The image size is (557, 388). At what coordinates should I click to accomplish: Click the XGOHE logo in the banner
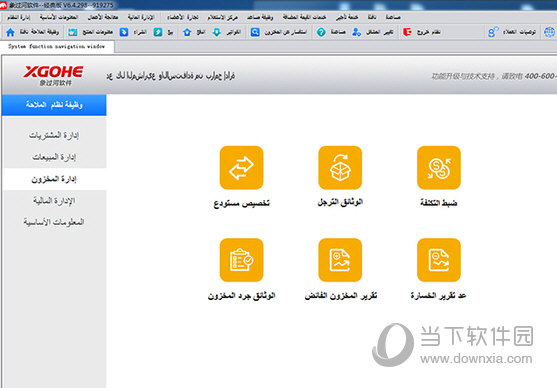pyautogui.click(x=54, y=75)
